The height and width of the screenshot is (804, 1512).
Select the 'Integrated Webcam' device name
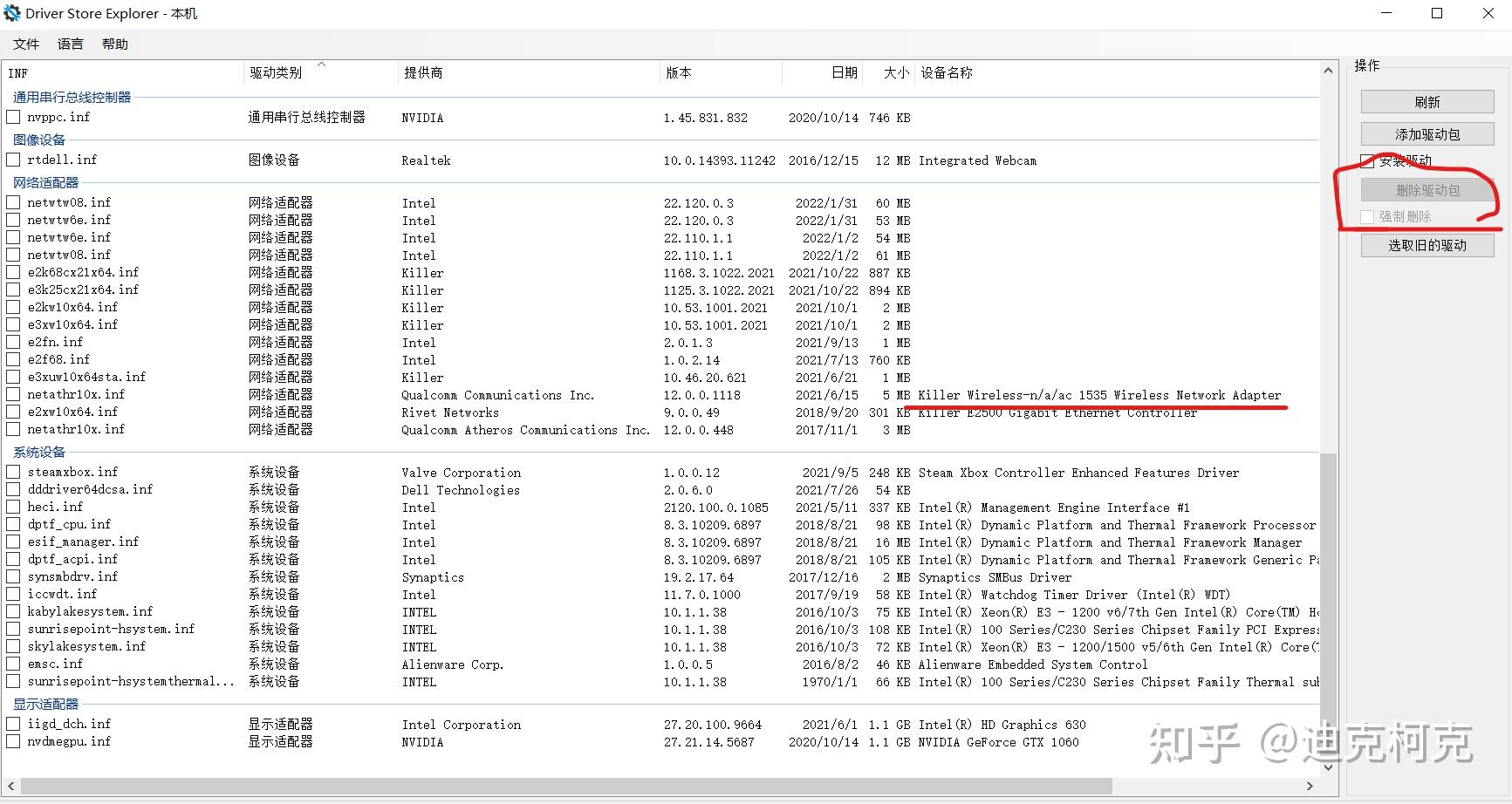(977, 160)
